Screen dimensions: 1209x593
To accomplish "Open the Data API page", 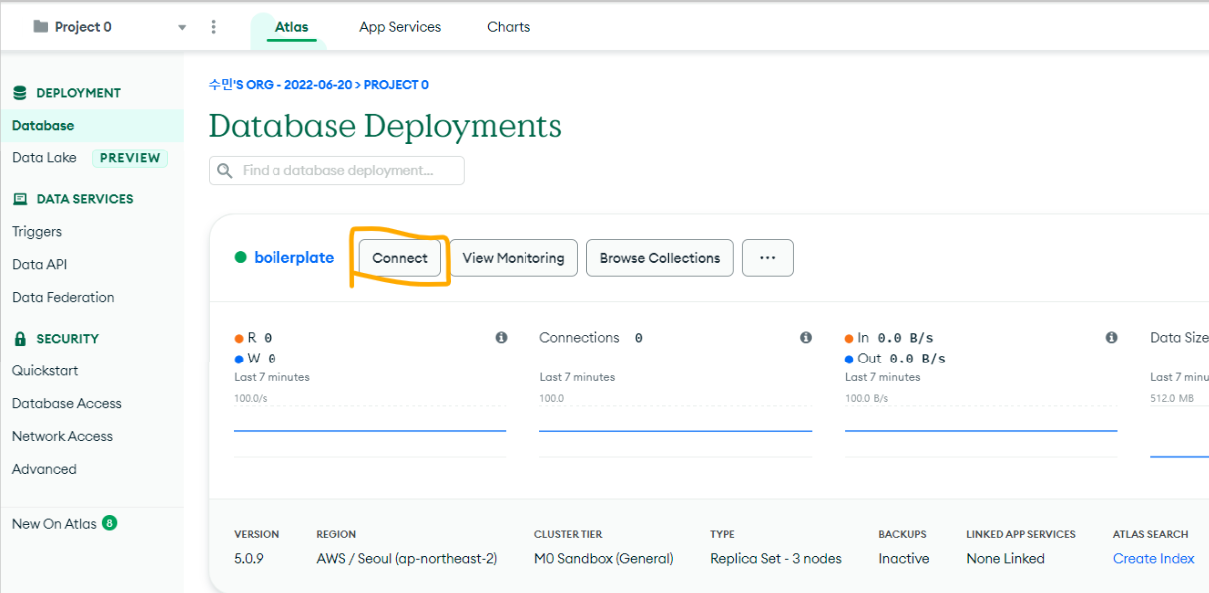I will coord(40,265).
